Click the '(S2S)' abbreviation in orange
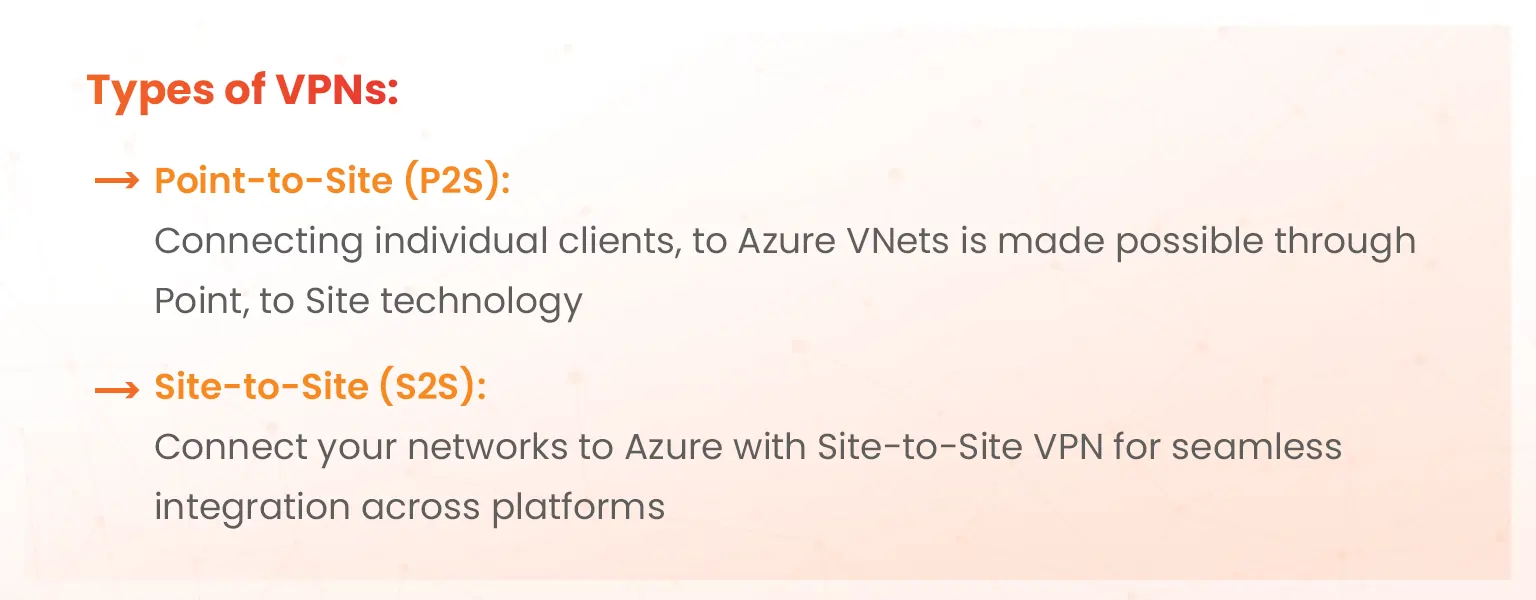The image size is (1536, 600). [x=429, y=388]
